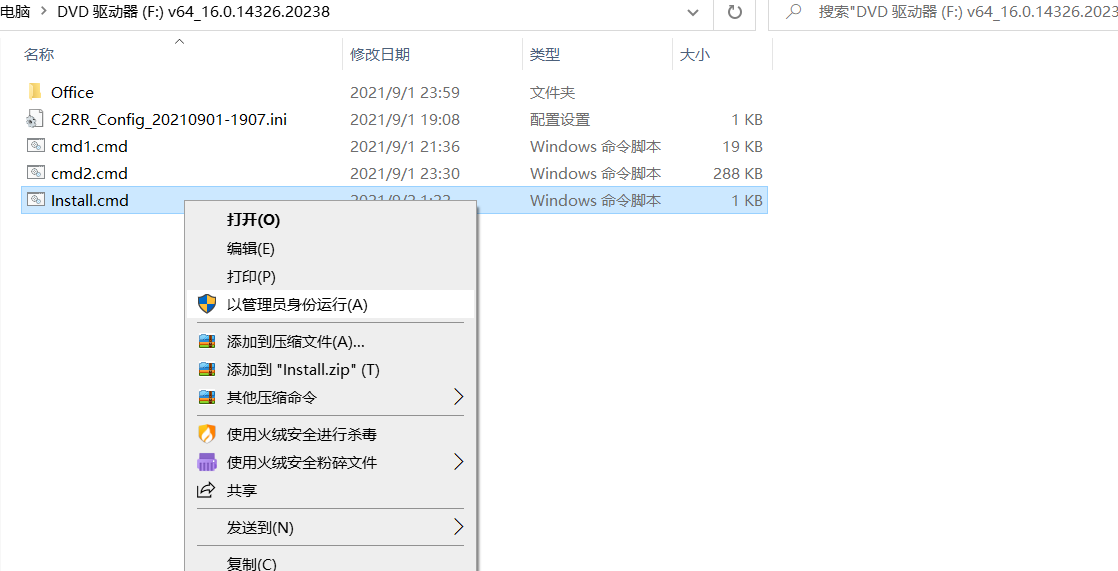The height and width of the screenshot is (571, 1118).
Task: Click into the search DVD 驱动器 field
Action: click(943, 12)
